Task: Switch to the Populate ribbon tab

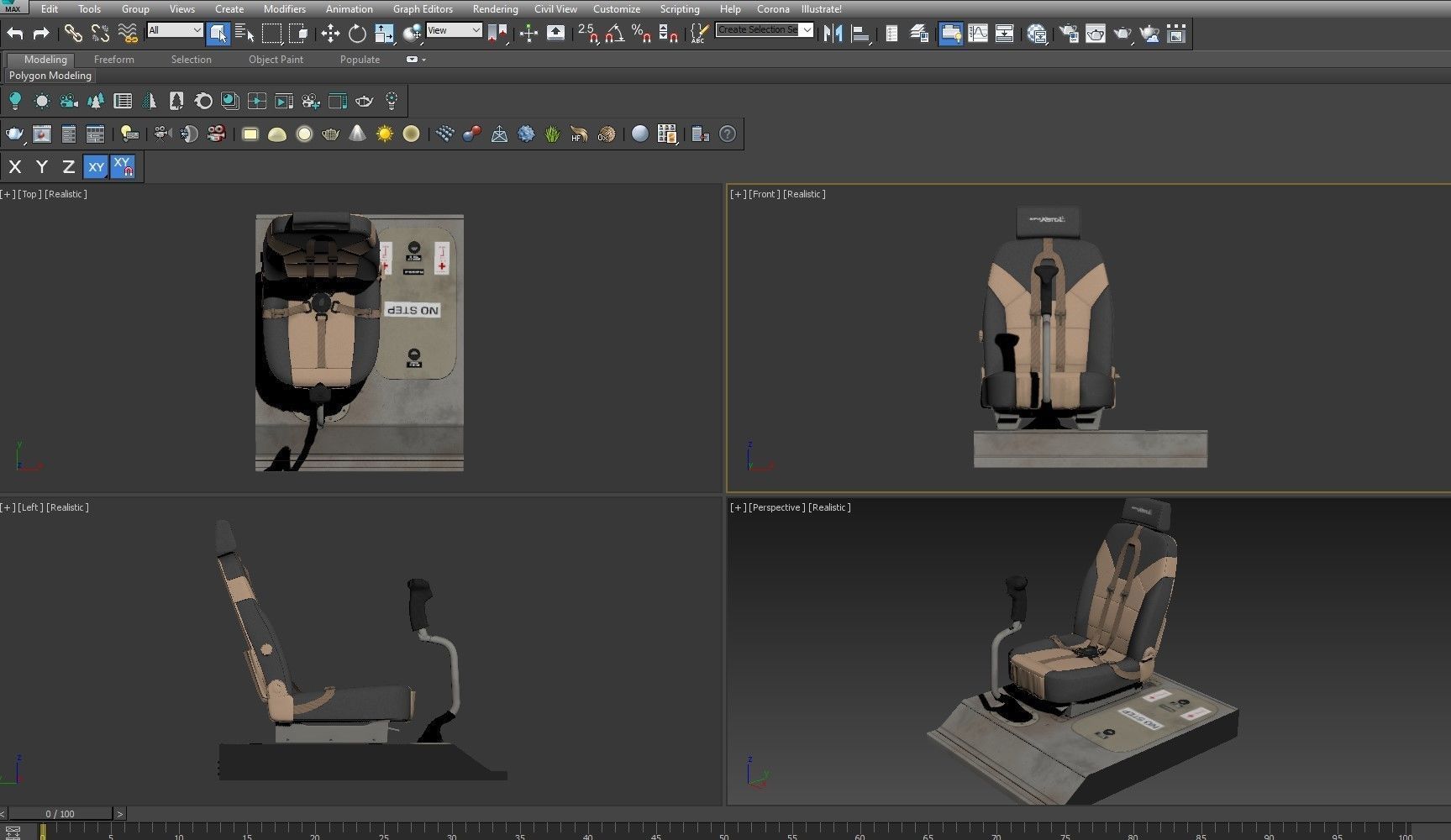Action: tap(360, 60)
